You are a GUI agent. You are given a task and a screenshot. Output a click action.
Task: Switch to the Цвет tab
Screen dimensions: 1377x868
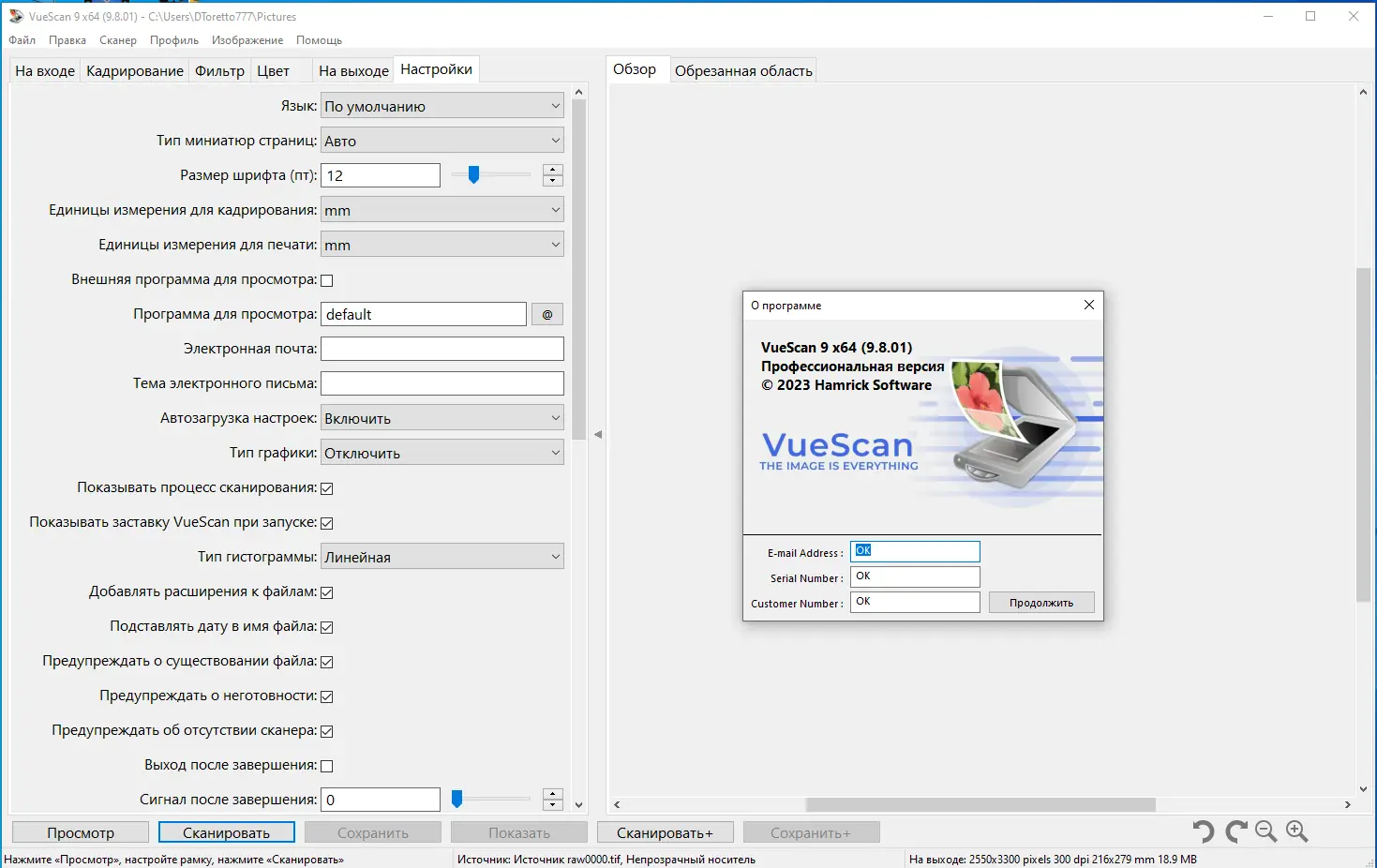[x=272, y=69]
